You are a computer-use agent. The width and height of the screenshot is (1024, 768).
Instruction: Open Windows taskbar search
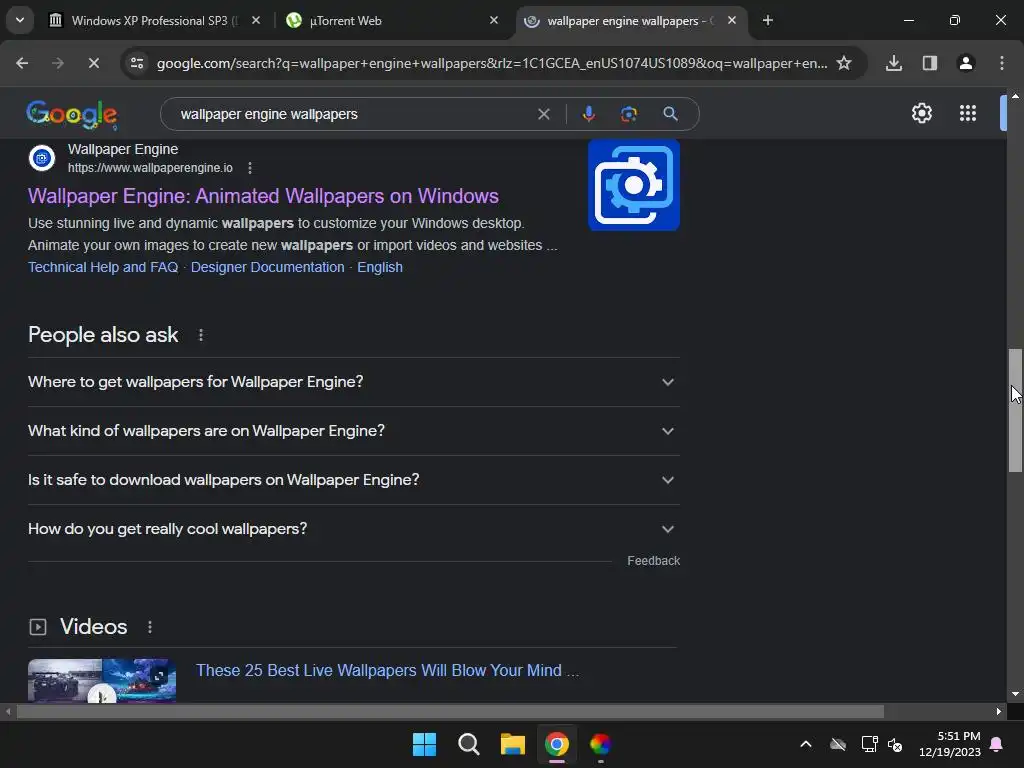pyautogui.click(x=468, y=744)
